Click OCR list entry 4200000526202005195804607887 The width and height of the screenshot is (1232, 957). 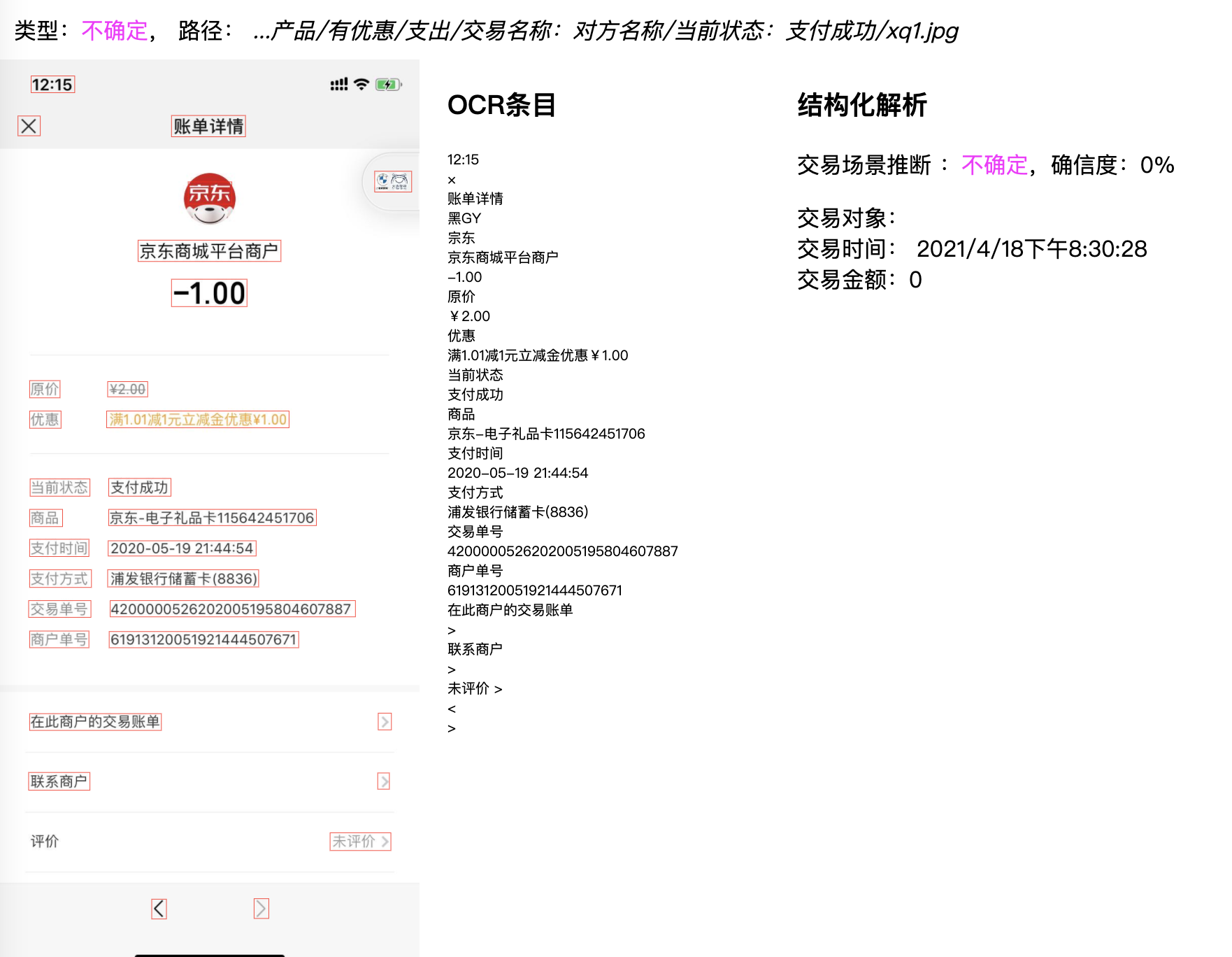coord(563,551)
